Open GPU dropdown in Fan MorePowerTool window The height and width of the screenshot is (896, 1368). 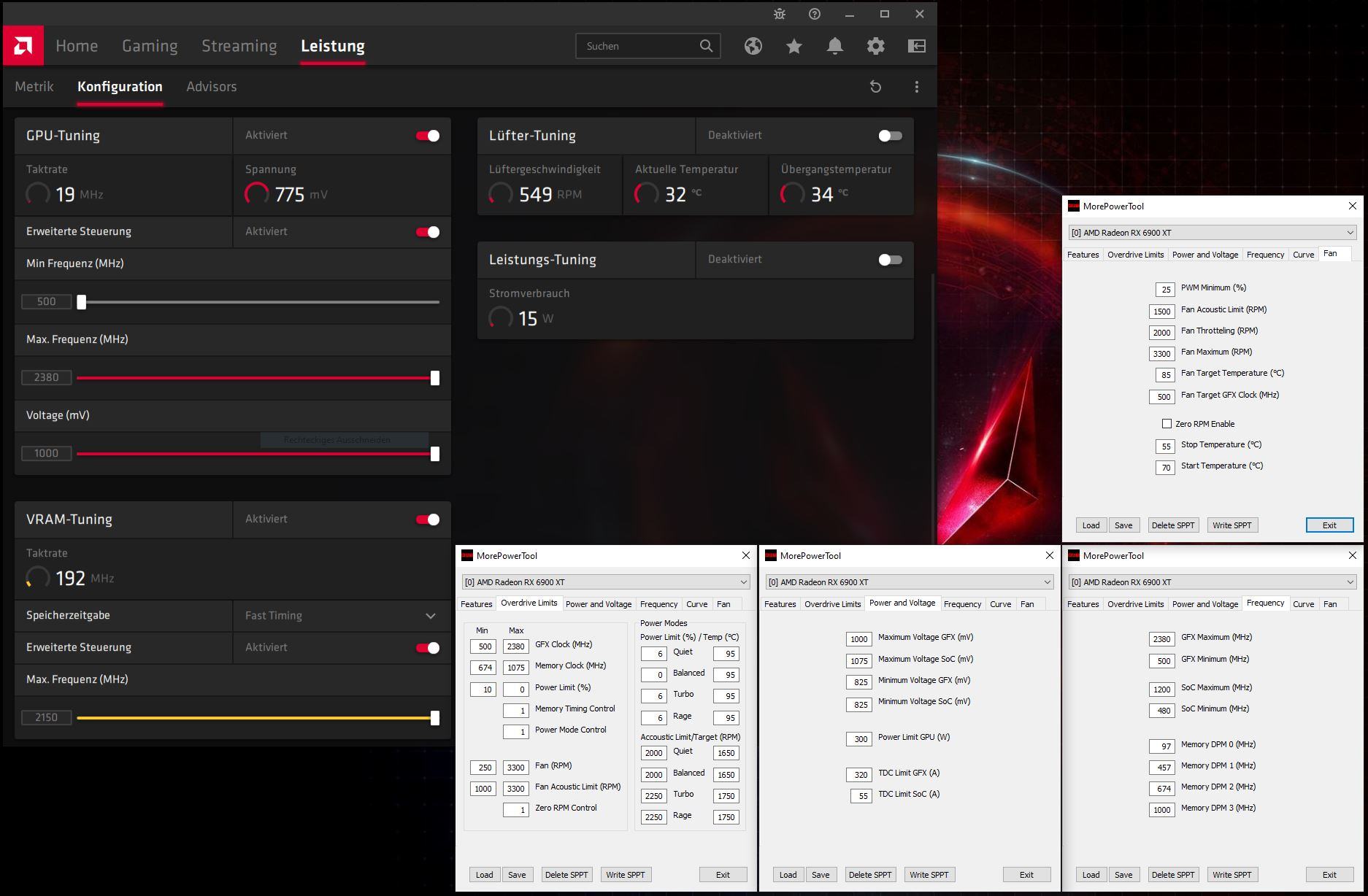(x=1213, y=233)
